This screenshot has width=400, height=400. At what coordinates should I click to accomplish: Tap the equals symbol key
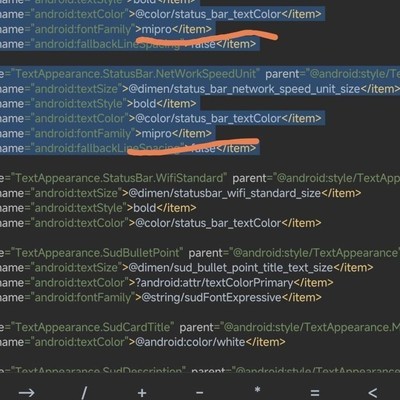(x=315, y=393)
